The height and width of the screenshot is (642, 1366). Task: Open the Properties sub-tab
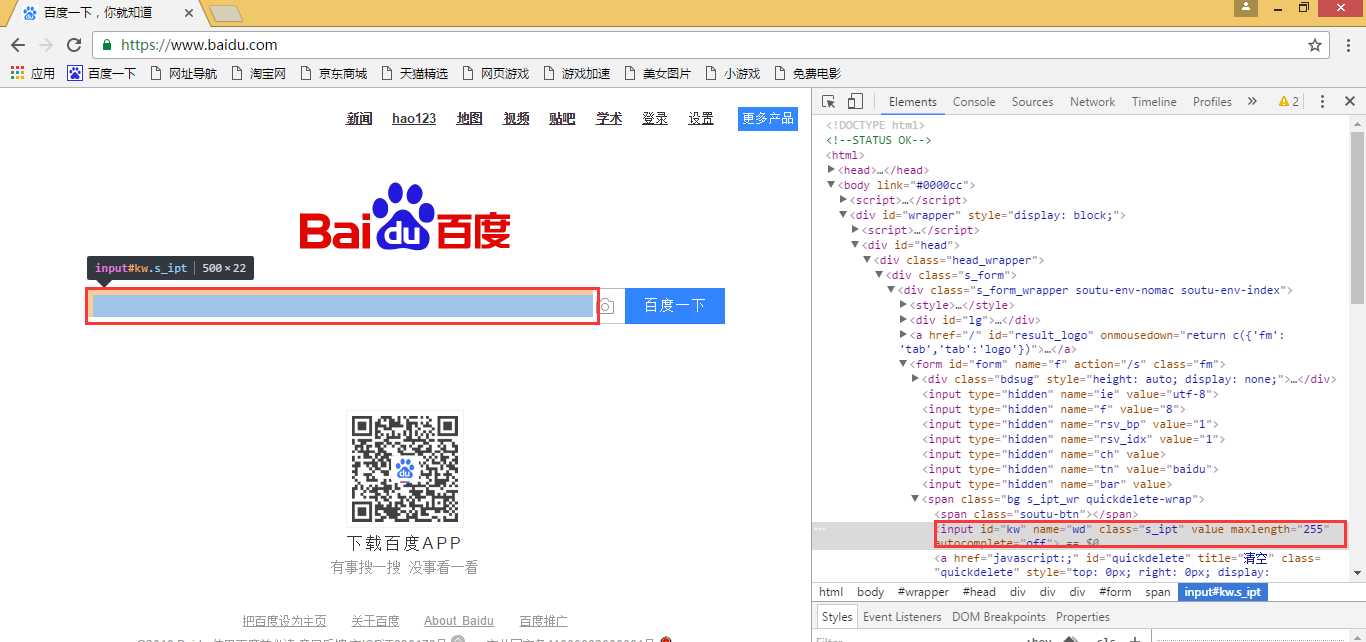click(x=1083, y=617)
